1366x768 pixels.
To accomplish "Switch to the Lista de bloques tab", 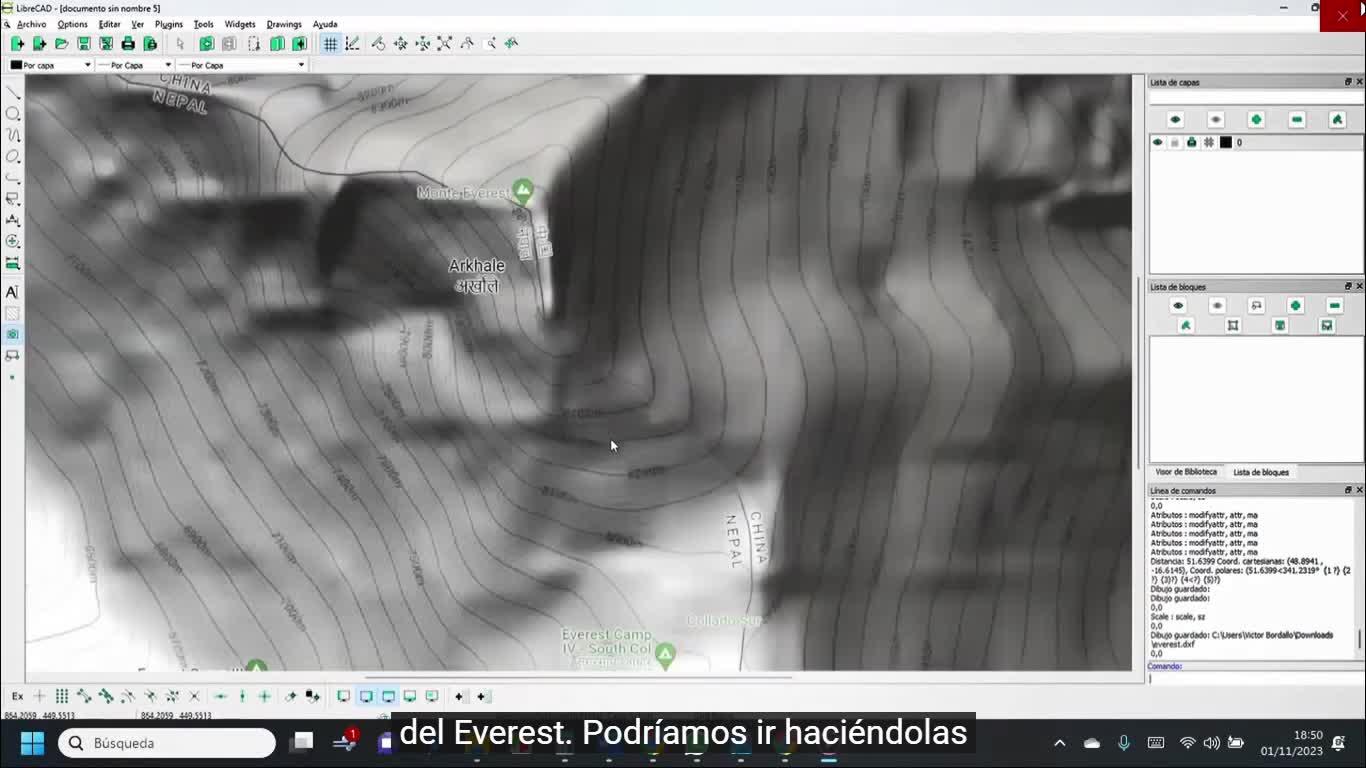I will click(x=1261, y=472).
